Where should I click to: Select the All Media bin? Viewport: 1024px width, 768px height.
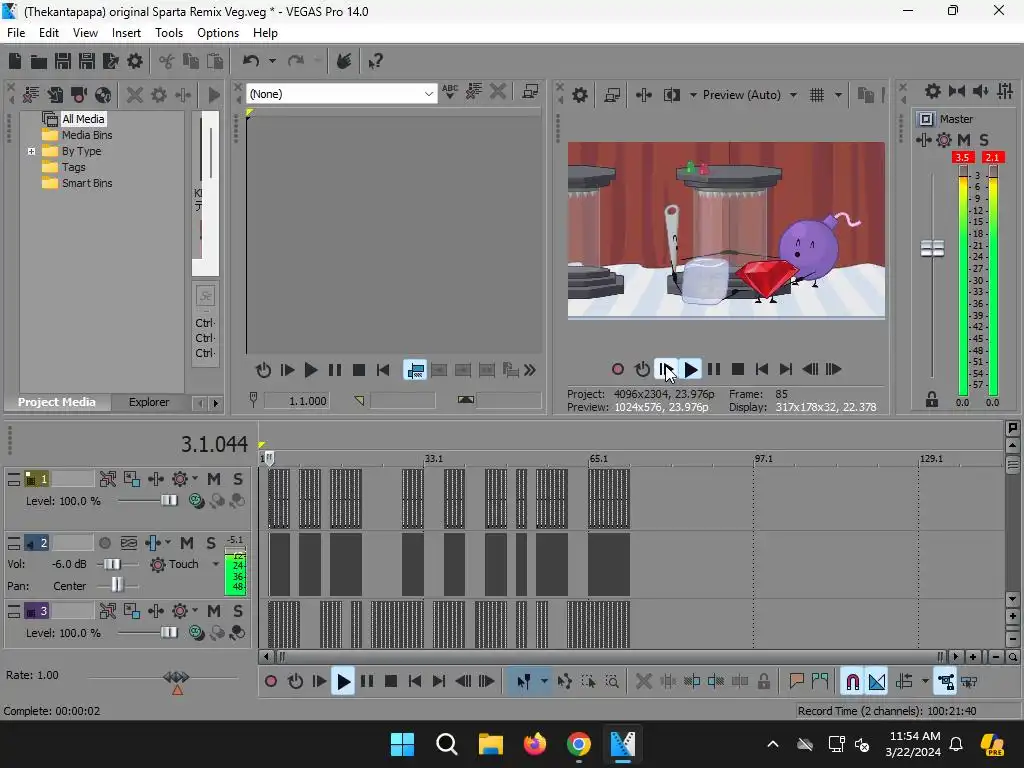click(83, 119)
